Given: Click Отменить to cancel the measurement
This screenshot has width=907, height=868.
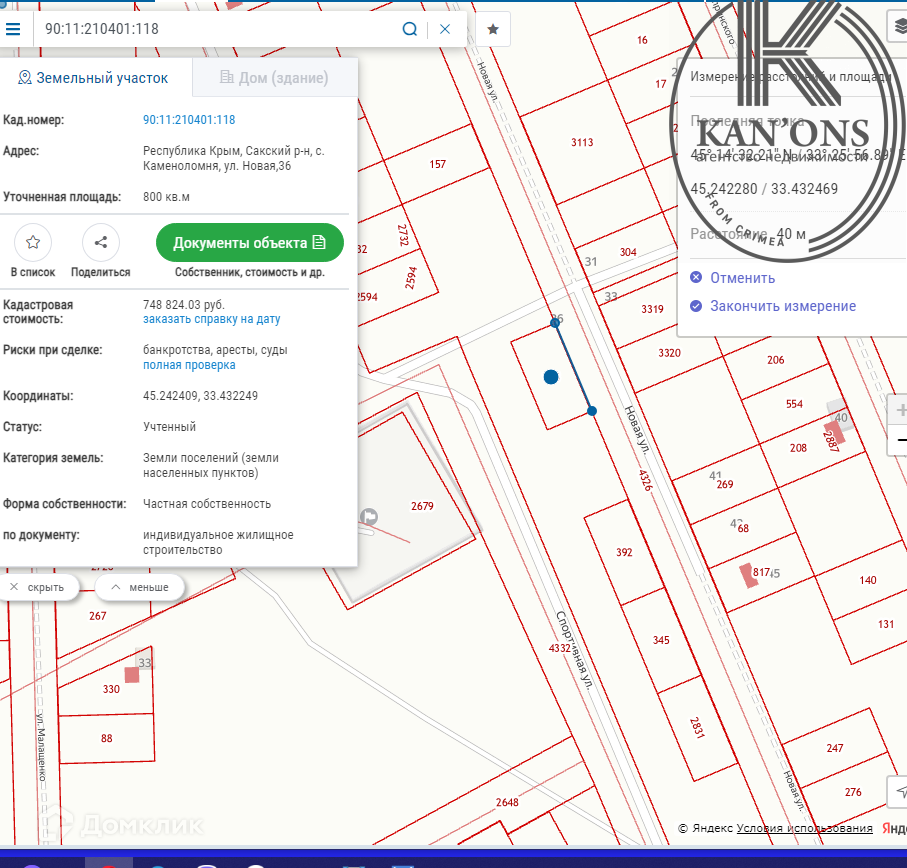Looking at the screenshot, I should (x=741, y=278).
